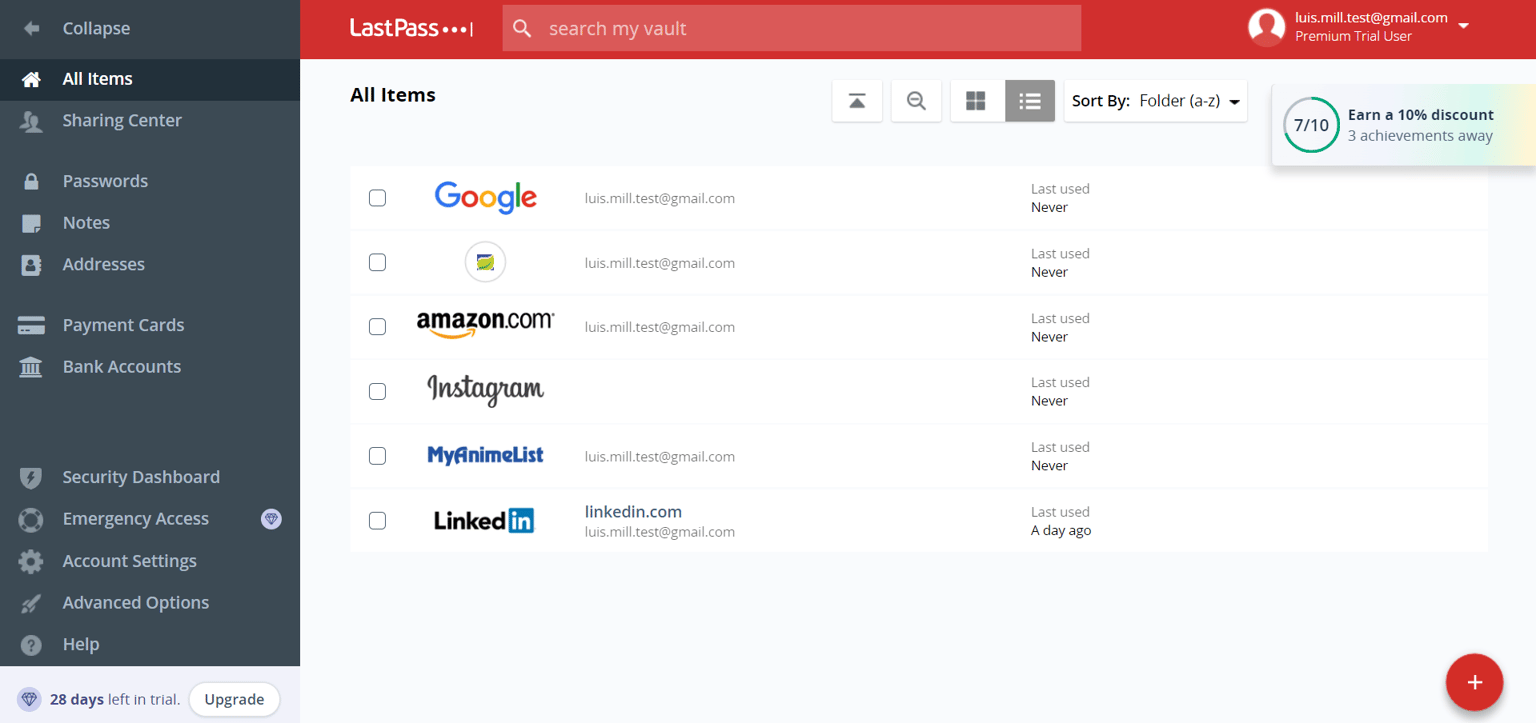The height and width of the screenshot is (723, 1536).
Task: Open the Help section
Action: [x=80, y=644]
